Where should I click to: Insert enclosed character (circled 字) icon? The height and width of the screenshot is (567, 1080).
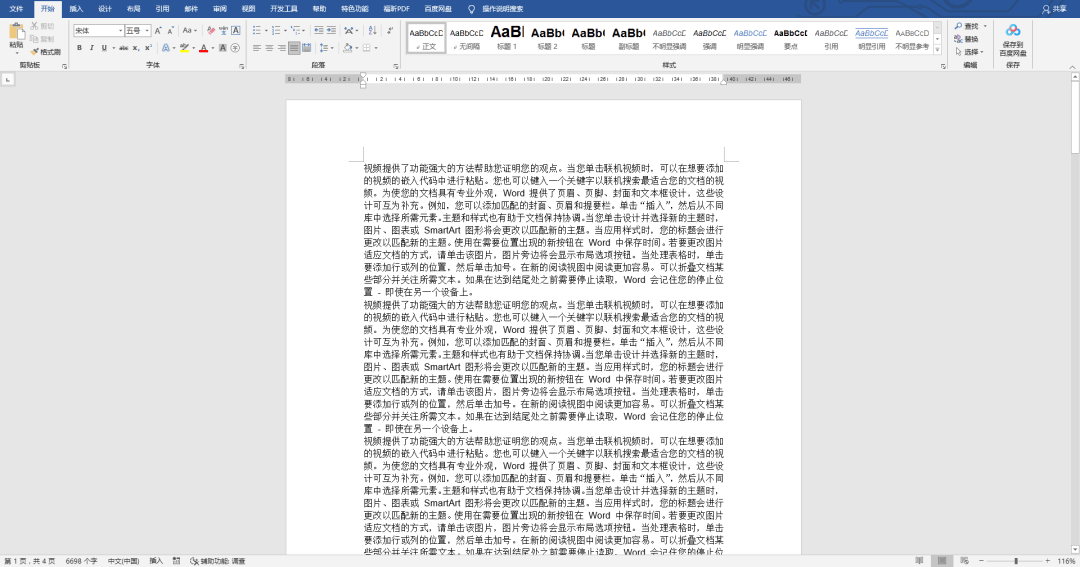click(236, 48)
